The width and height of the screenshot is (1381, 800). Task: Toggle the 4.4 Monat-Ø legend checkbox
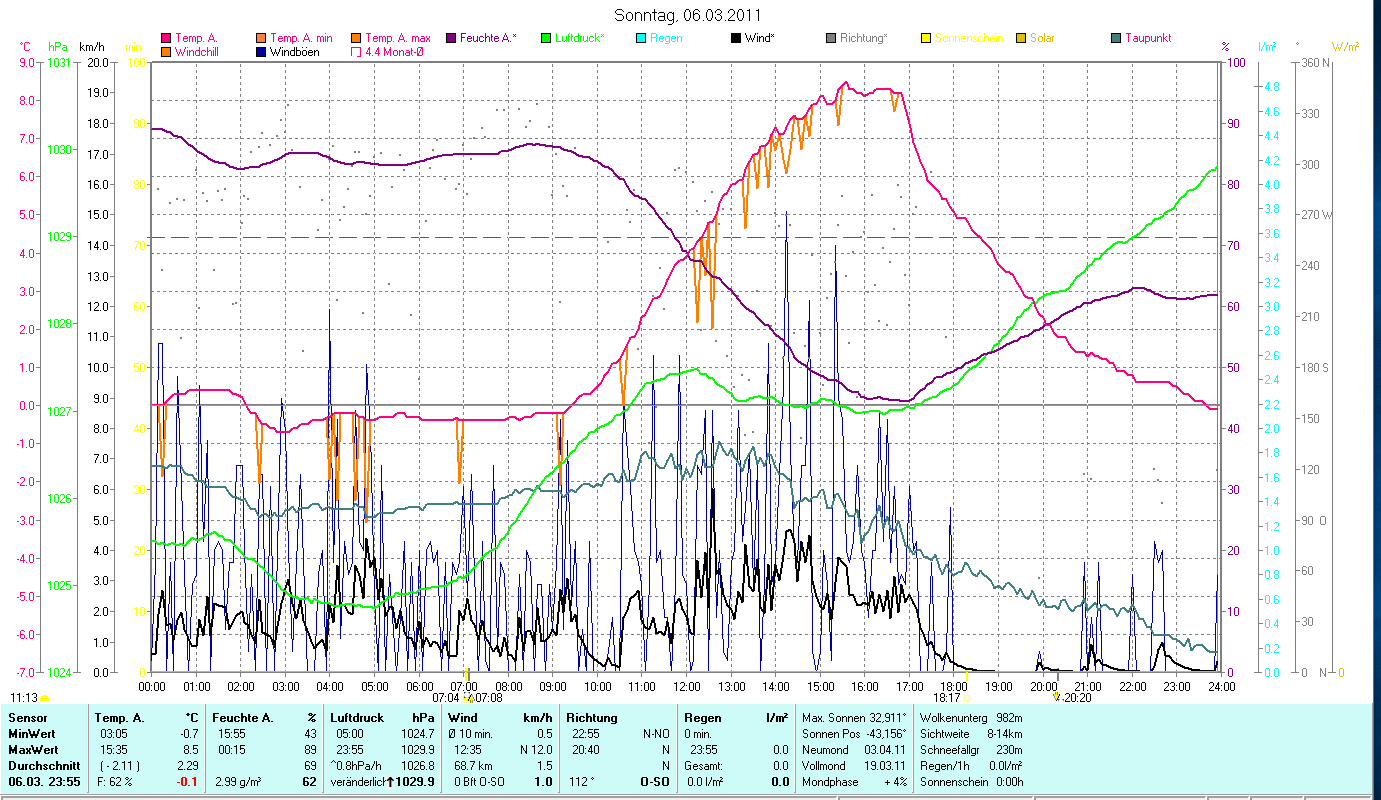coord(356,51)
